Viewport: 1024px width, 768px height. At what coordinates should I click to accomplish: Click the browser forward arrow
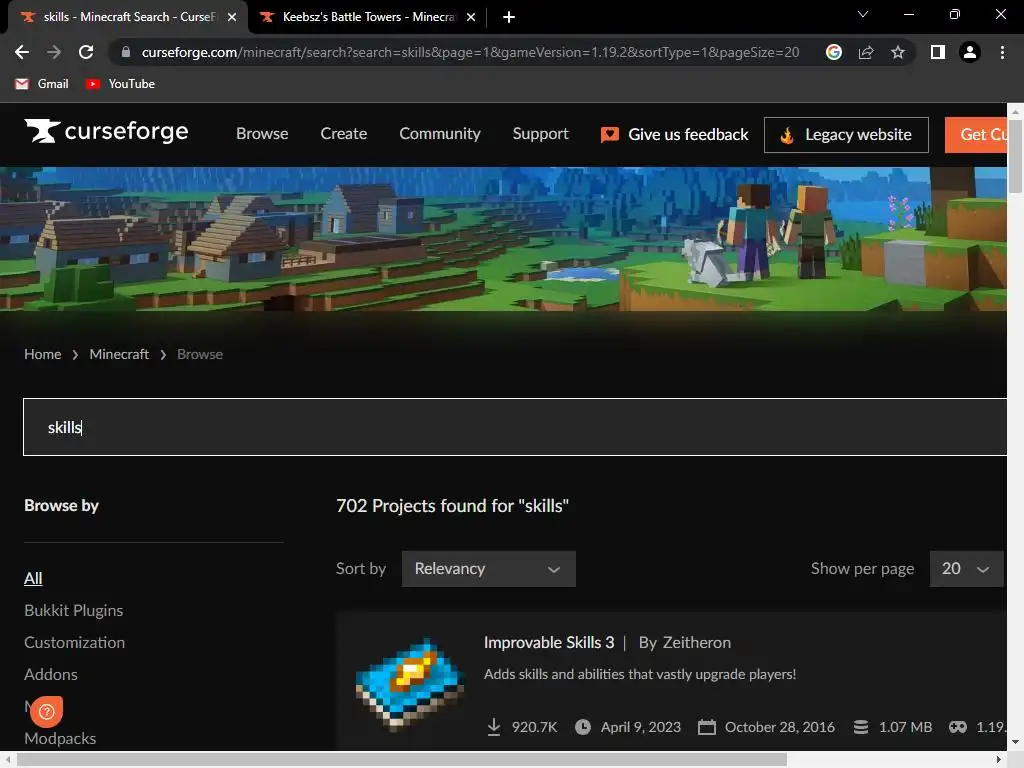[x=54, y=52]
